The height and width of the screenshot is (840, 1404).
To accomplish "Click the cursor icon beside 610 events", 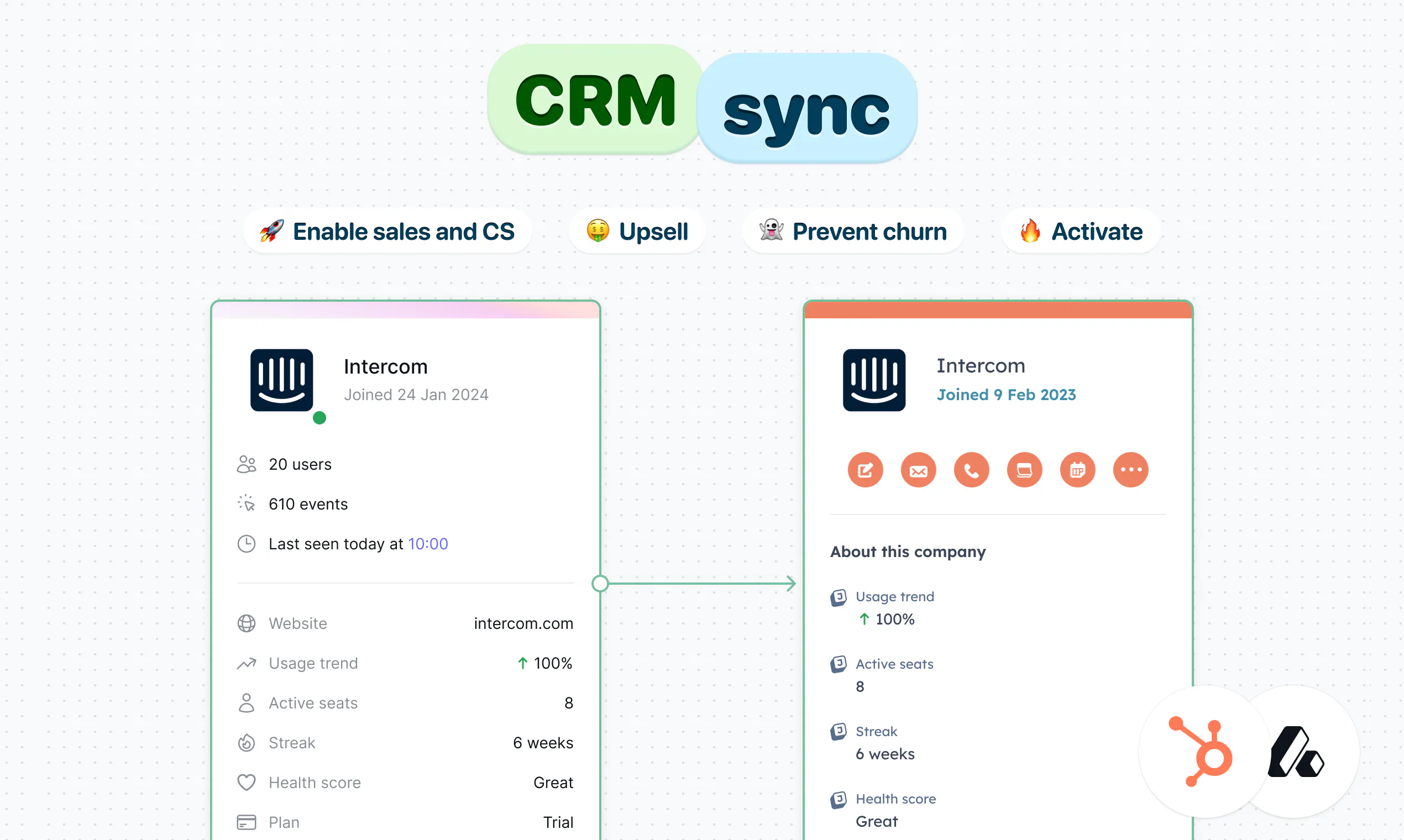I will tap(247, 504).
